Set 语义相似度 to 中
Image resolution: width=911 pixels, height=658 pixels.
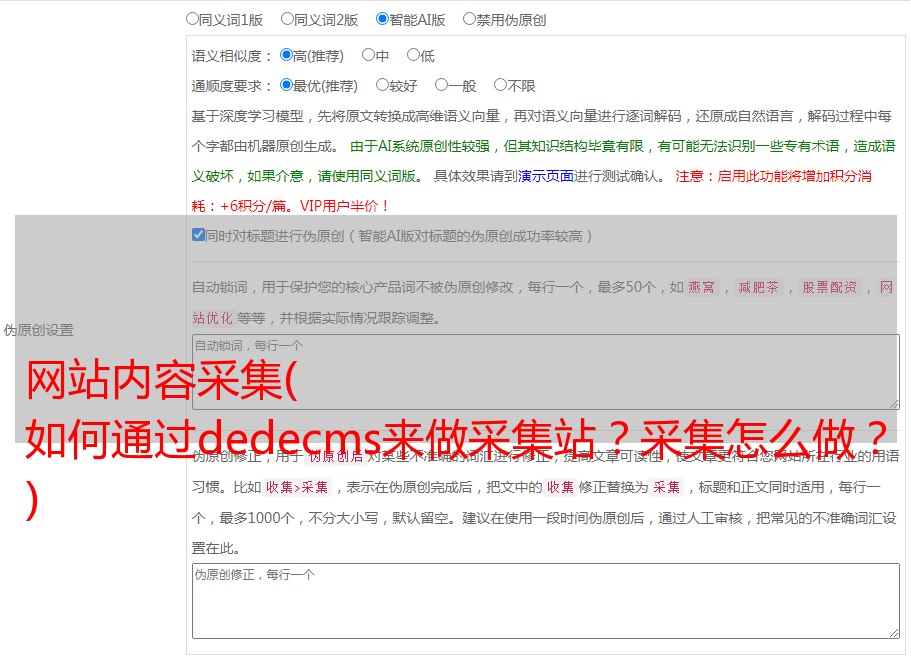click(368, 55)
